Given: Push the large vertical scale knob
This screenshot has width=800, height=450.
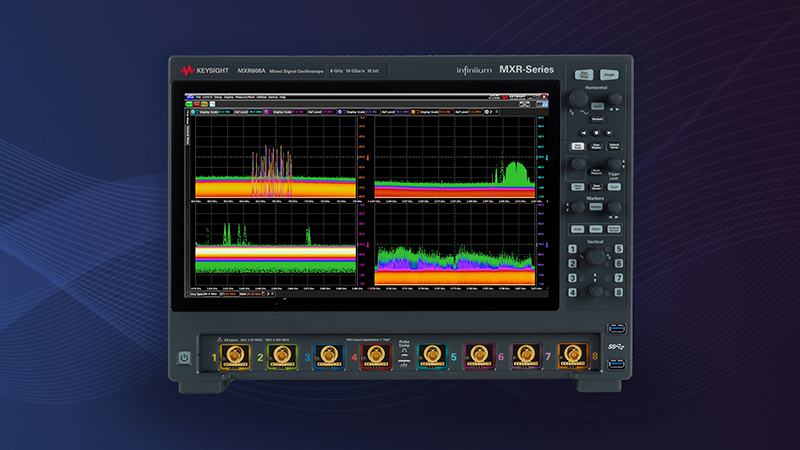Looking at the screenshot, I should (x=595, y=257).
